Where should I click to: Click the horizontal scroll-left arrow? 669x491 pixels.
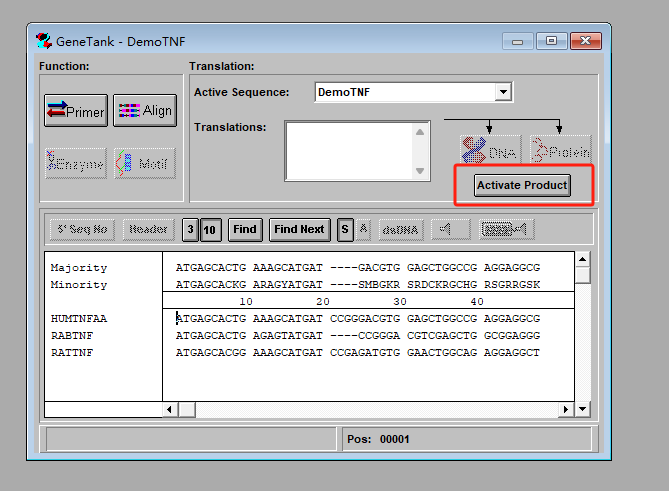[170, 409]
